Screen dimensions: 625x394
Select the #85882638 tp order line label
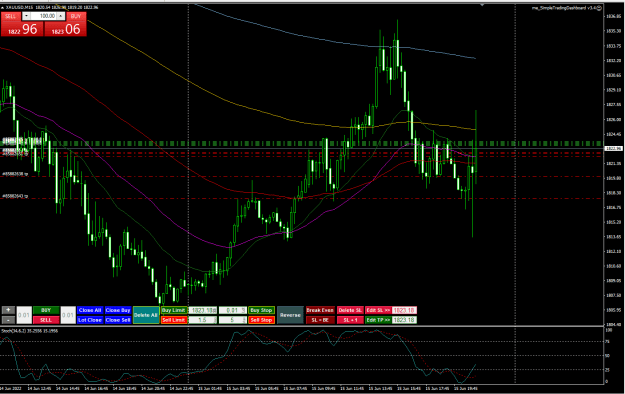tap(15, 174)
